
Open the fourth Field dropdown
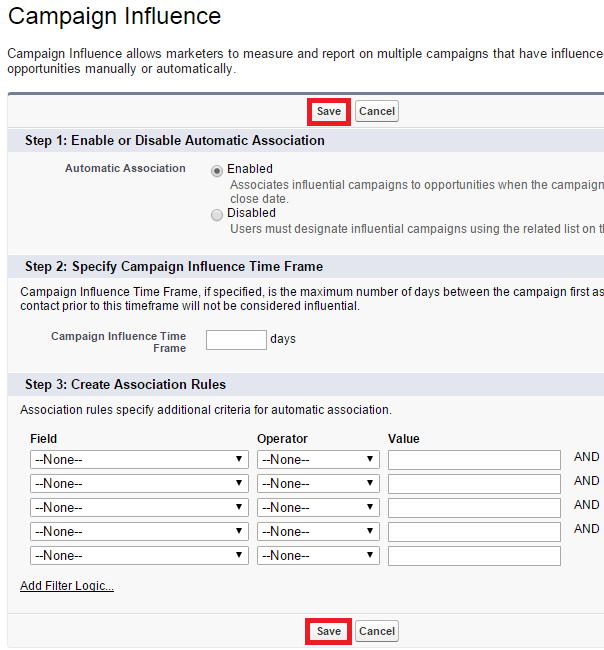click(139, 532)
